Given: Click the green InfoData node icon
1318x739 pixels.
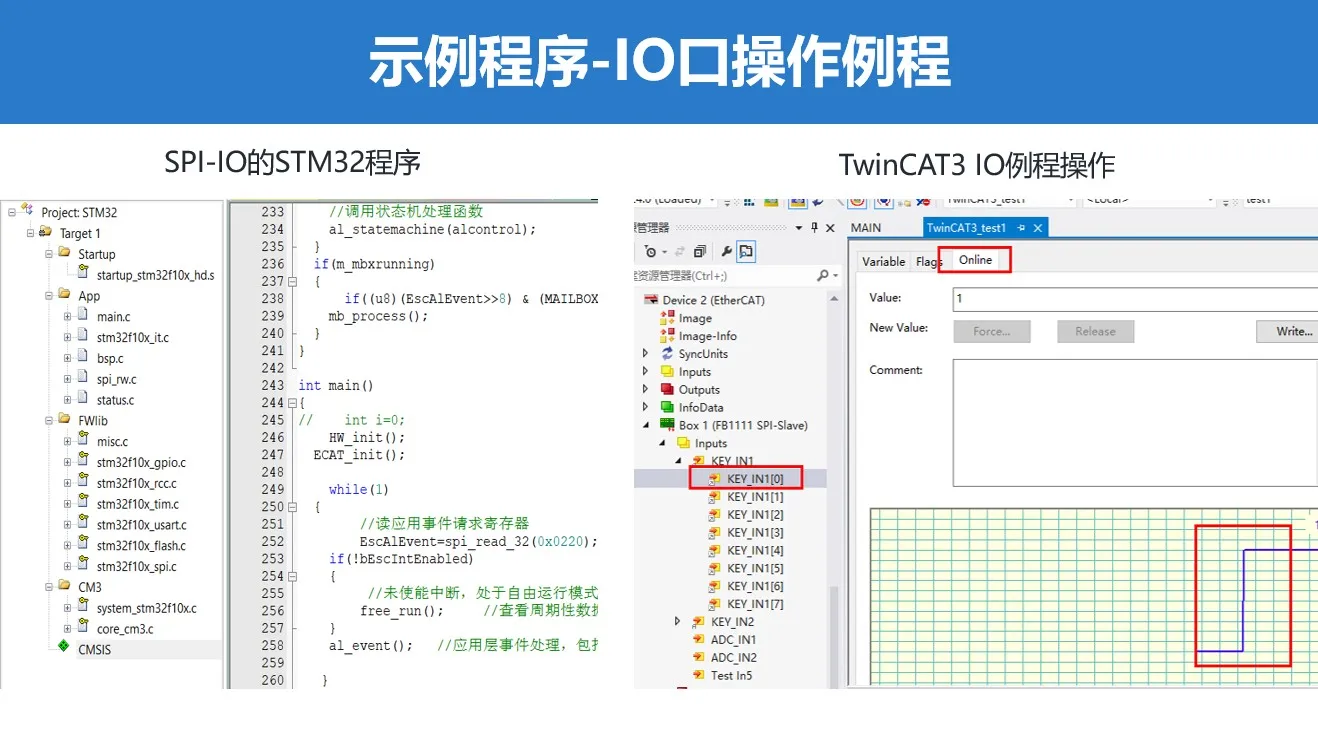Looking at the screenshot, I should coord(668,408).
